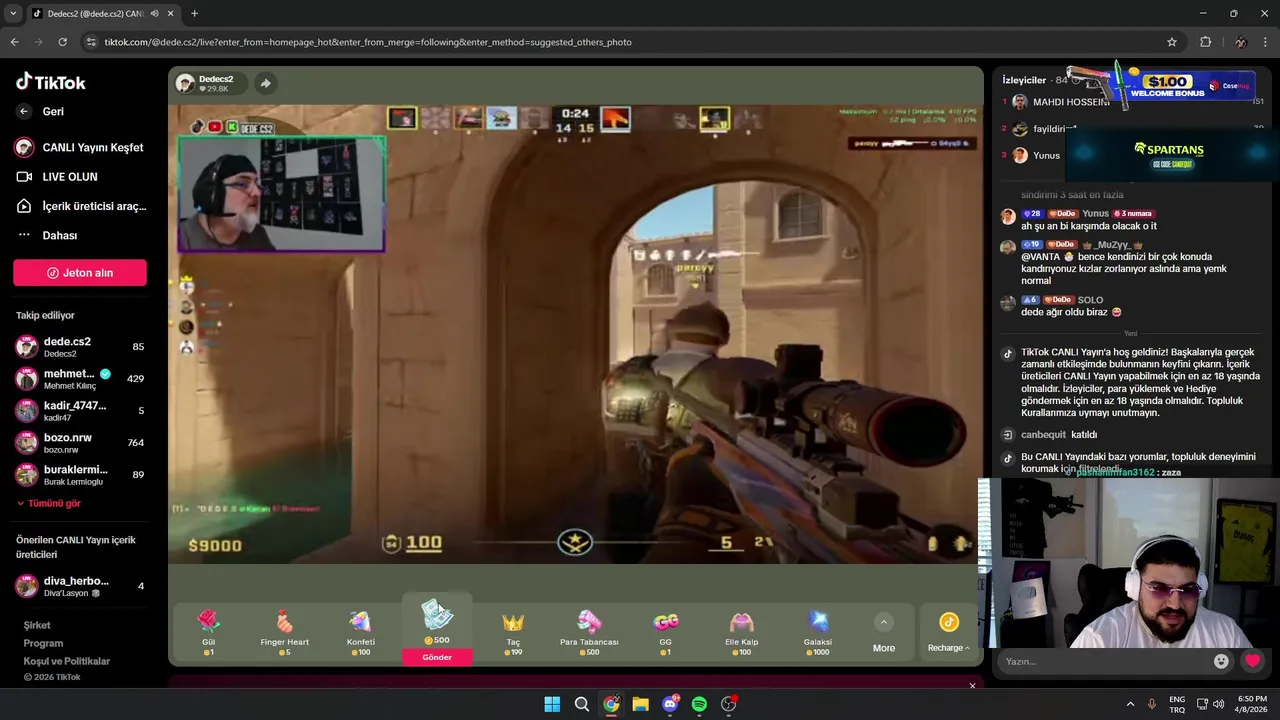Click the address bar URL
This screenshot has height=720, width=1280.
coord(368,42)
